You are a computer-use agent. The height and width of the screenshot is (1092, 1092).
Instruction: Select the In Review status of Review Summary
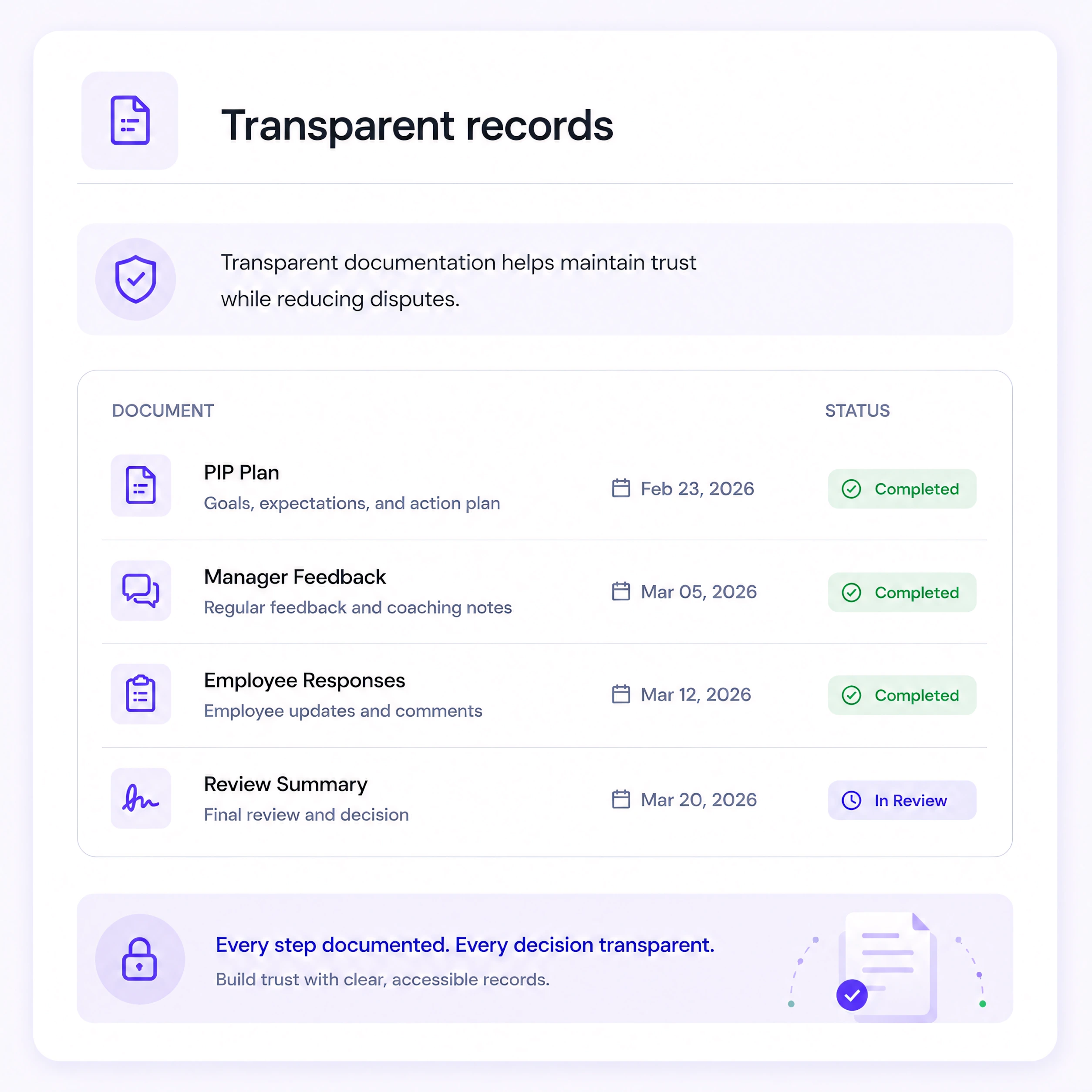pyautogui.click(x=902, y=800)
